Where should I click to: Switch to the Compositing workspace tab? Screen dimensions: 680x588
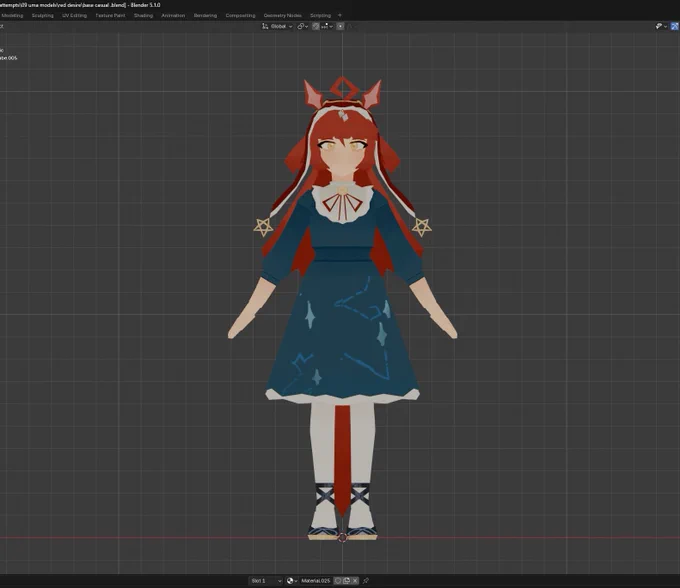[x=240, y=15]
